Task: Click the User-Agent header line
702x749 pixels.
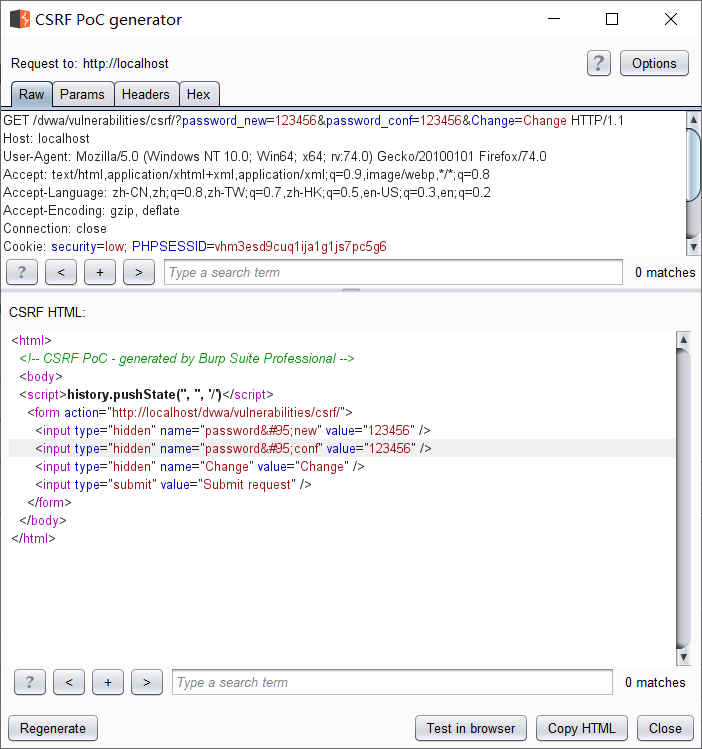Action: pos(275,157)
